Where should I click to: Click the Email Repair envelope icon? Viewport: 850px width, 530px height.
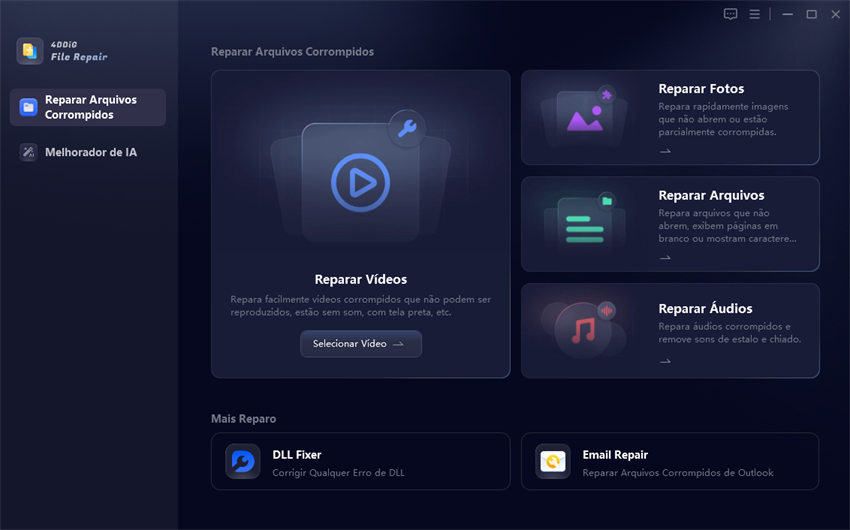pos(553,461)
